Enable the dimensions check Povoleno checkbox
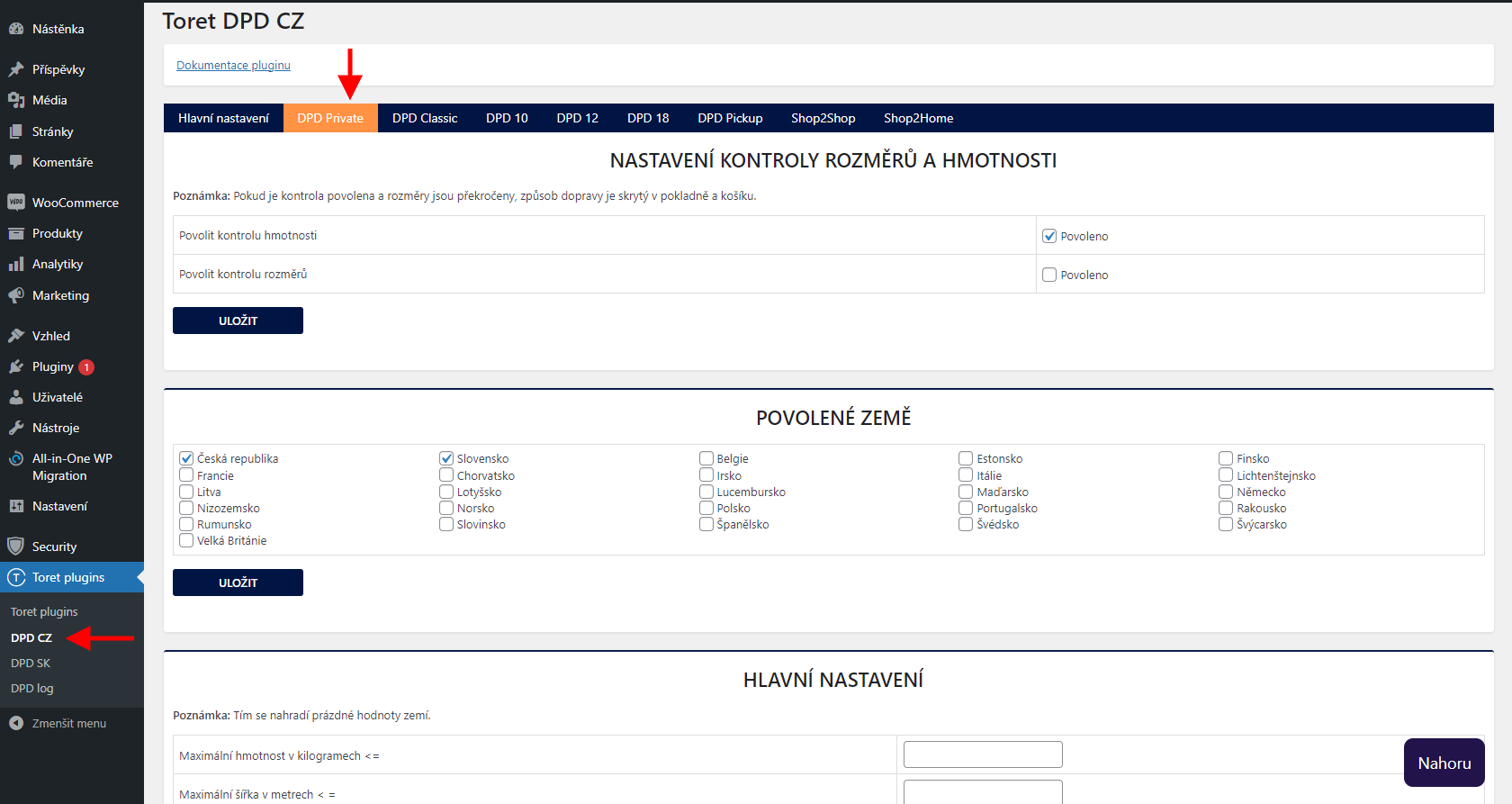The height and width of the screenshot is (804, 1512). tap(1049, 275)
